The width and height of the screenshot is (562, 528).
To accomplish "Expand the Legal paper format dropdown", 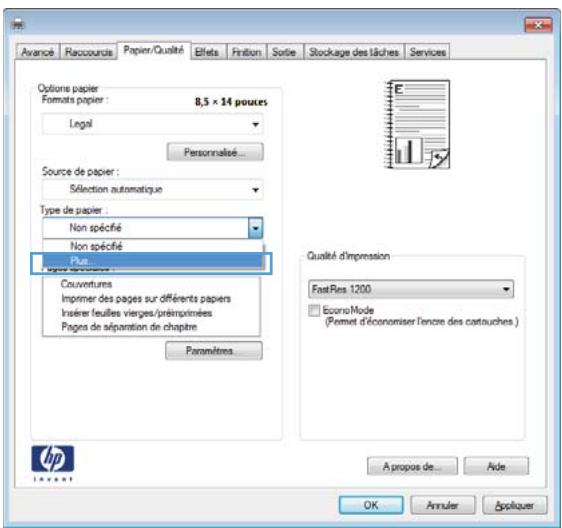I will 152,124.
